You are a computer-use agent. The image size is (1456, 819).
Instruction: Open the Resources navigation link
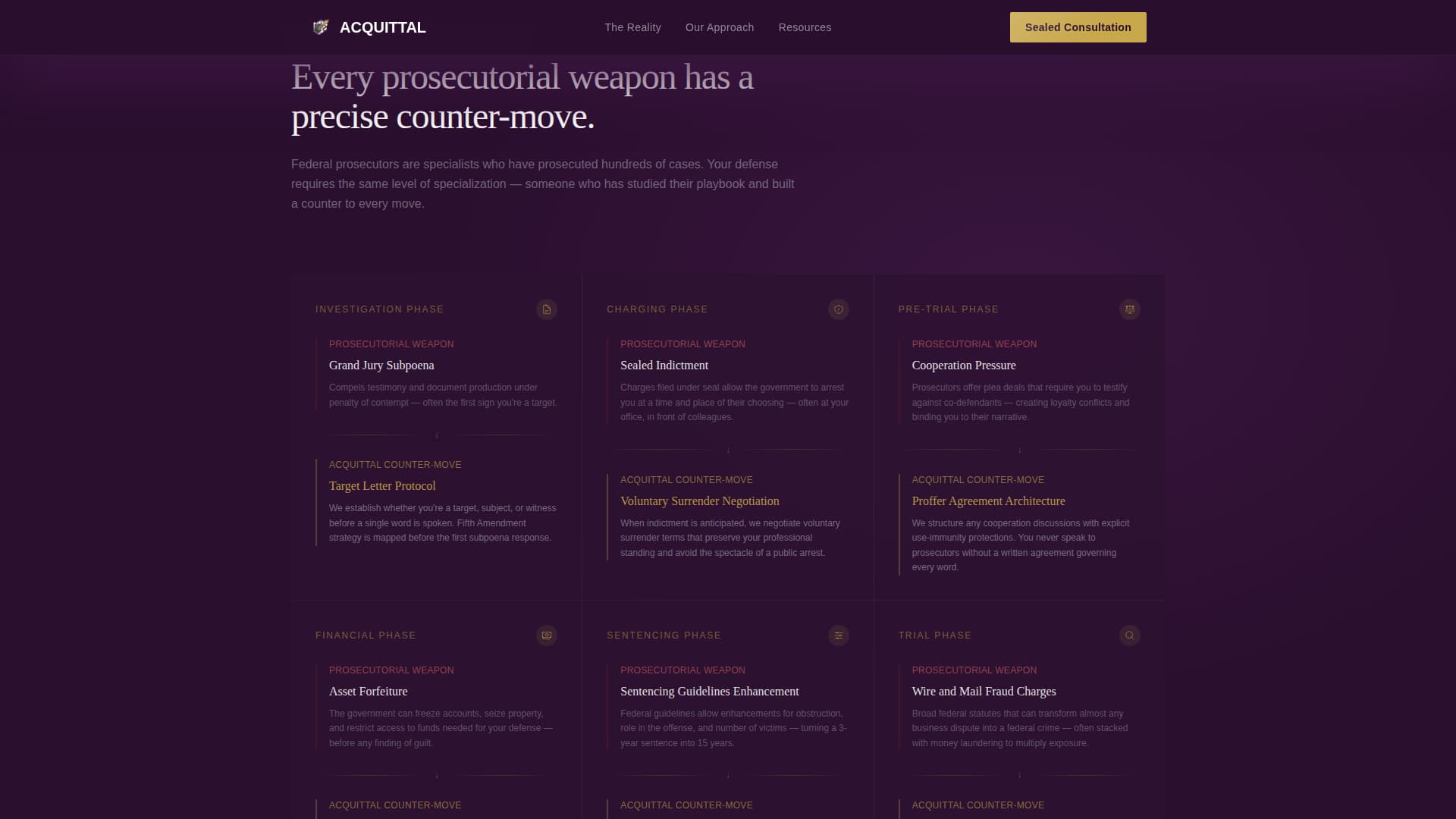805,27
